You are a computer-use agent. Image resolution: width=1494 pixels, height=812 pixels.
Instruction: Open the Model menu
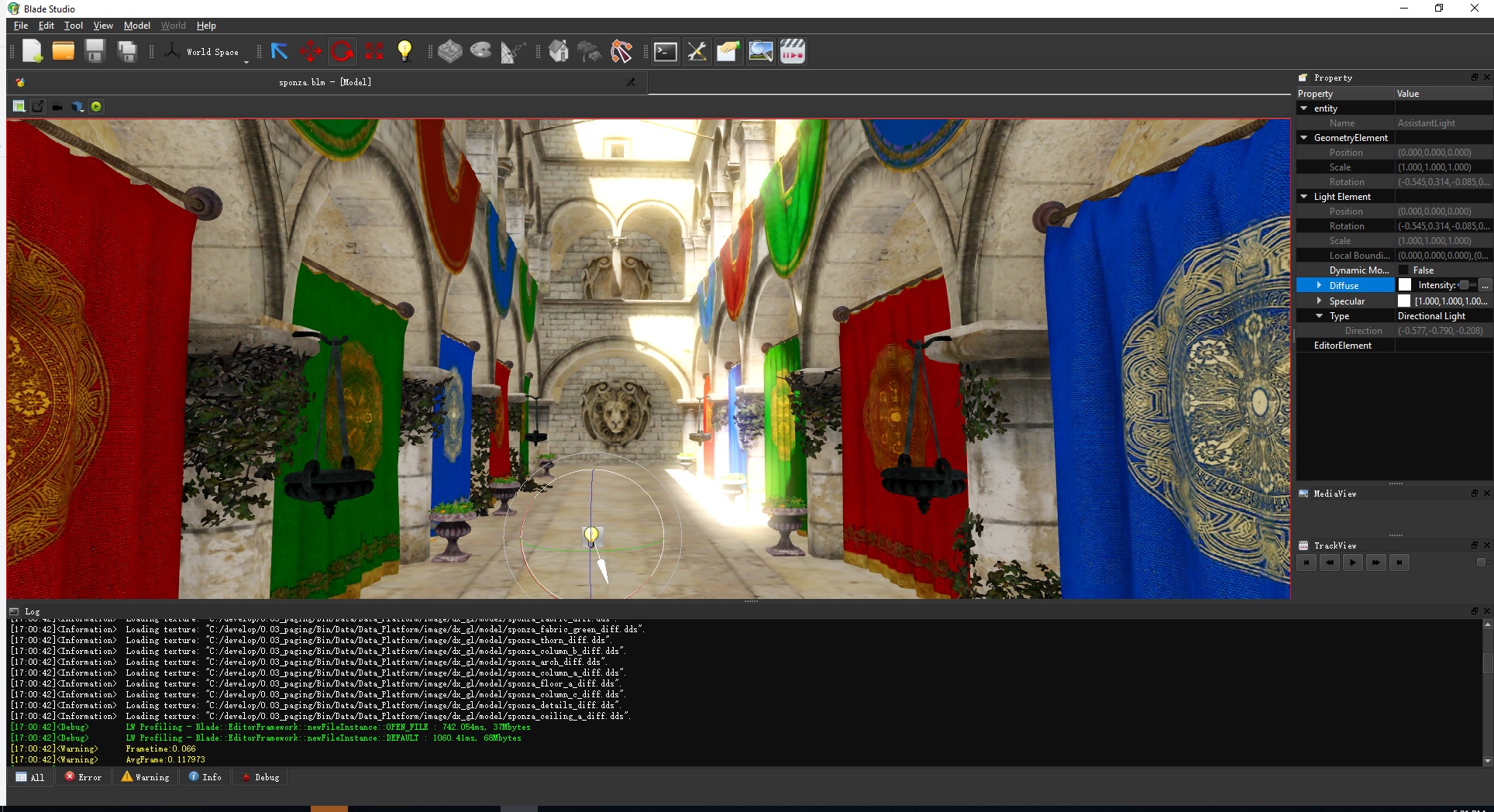click(x=137, y=26)
